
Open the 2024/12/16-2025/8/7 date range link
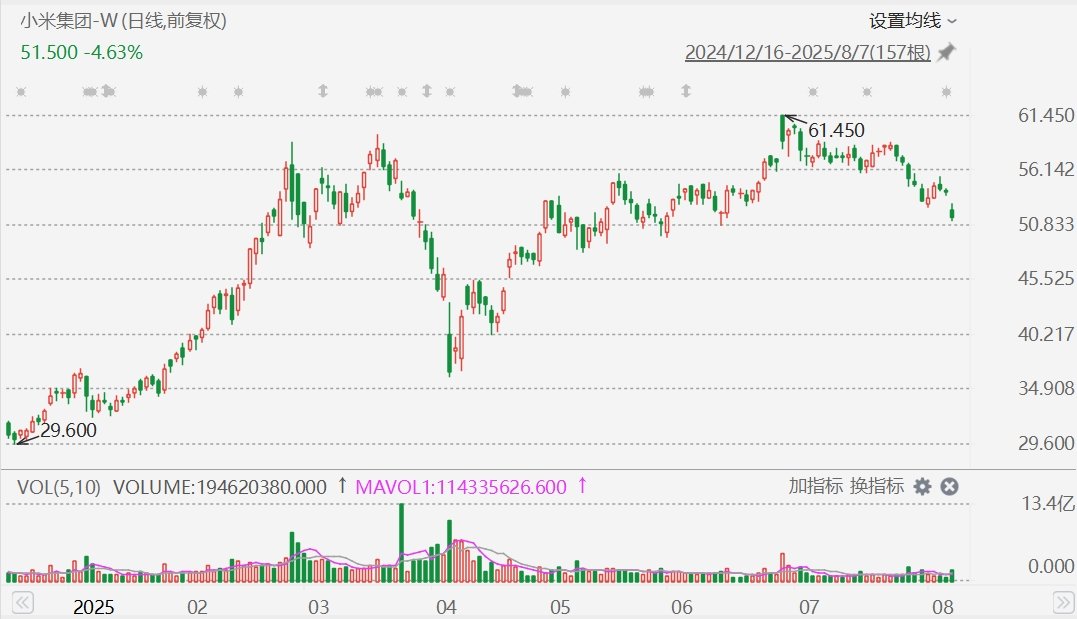(807, 52)
